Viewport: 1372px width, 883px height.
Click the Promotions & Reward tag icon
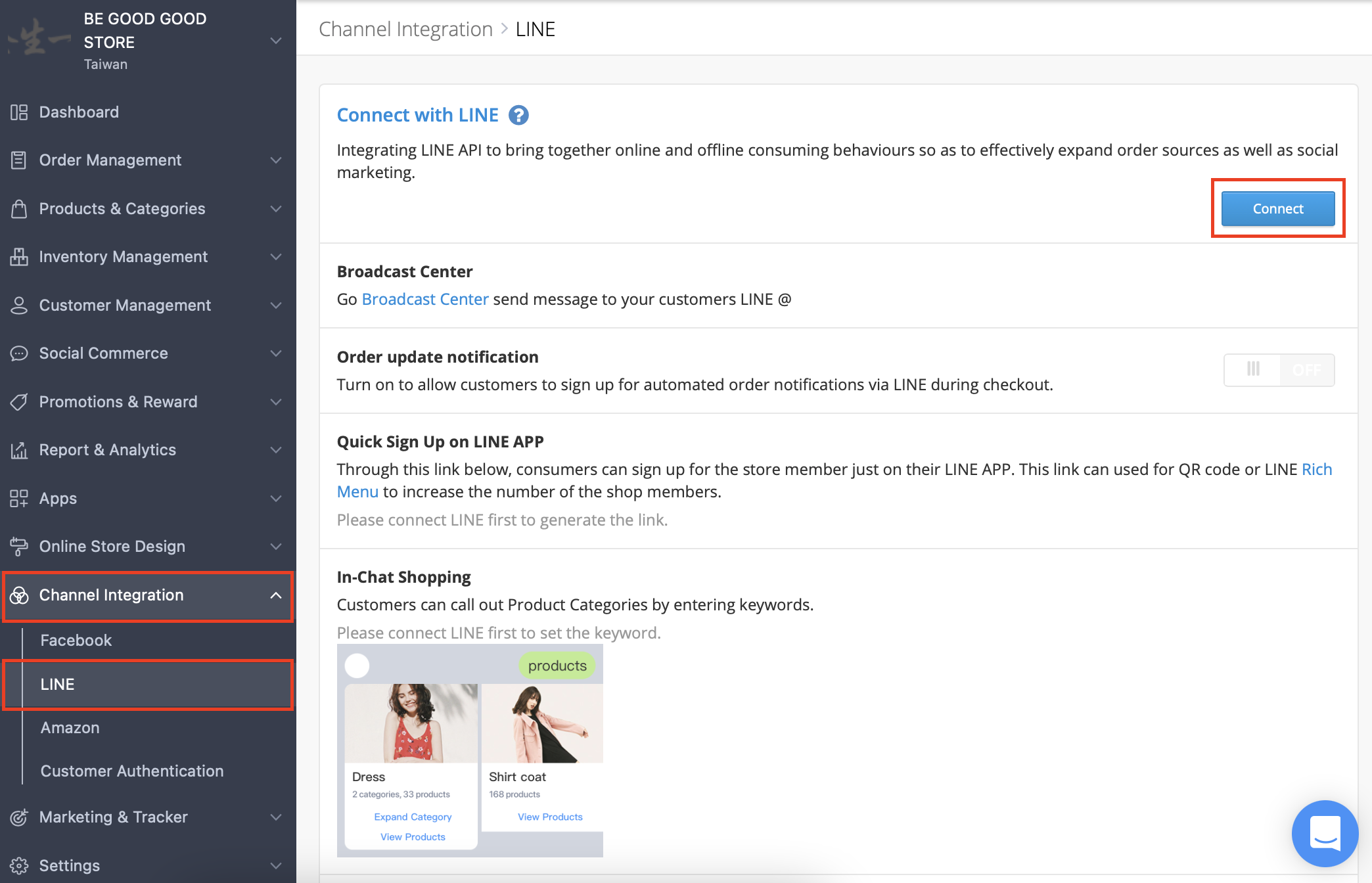(x=19, y=402)
